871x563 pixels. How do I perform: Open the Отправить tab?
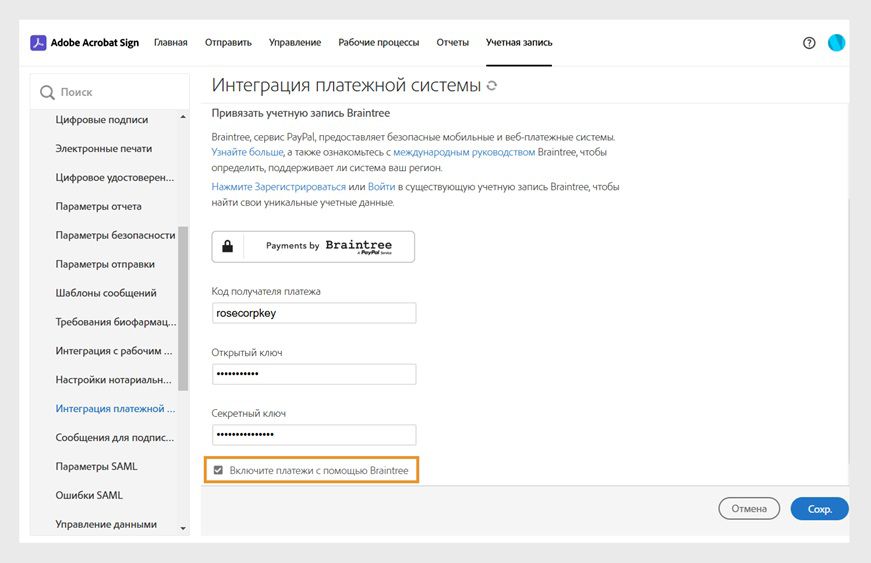[228, 43]
